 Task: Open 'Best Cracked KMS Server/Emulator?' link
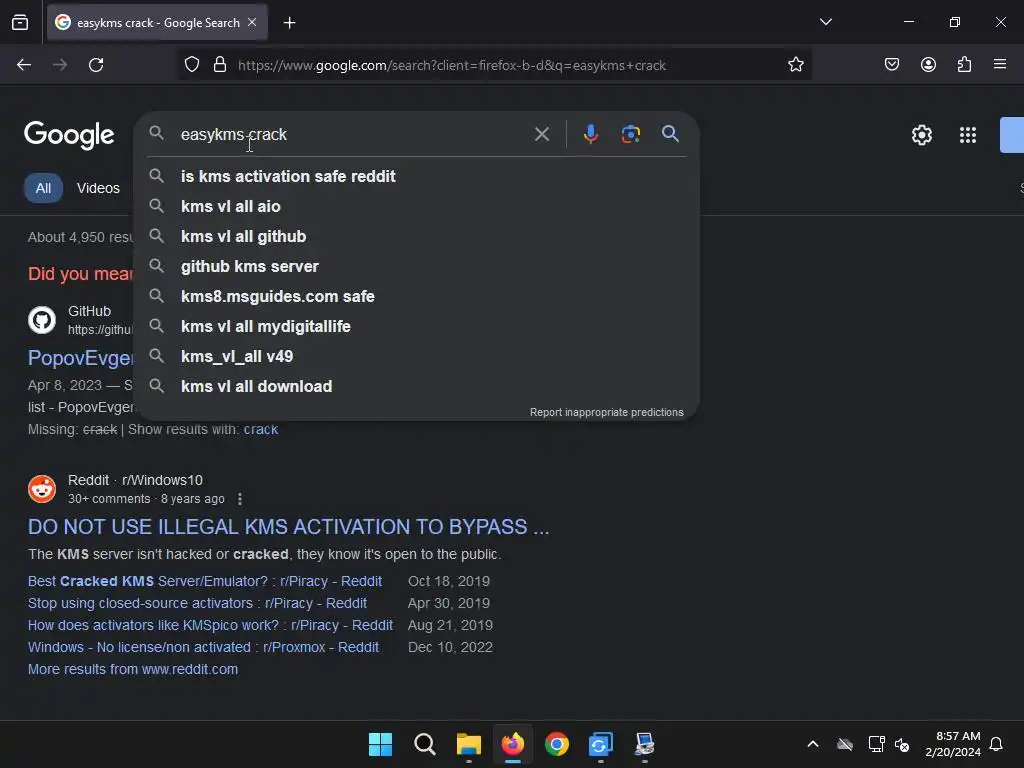(205, 581)
